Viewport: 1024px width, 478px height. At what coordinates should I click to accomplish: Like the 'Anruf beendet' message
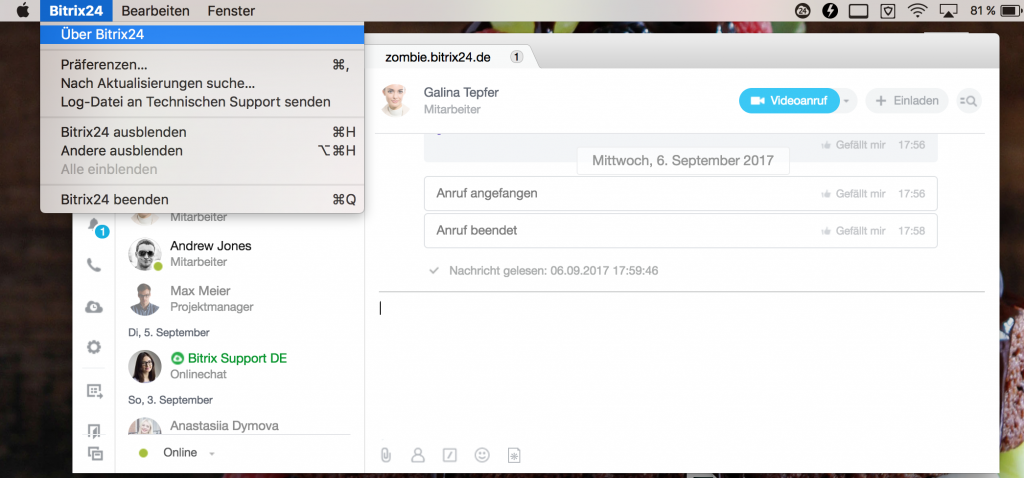tap(854, 231)
